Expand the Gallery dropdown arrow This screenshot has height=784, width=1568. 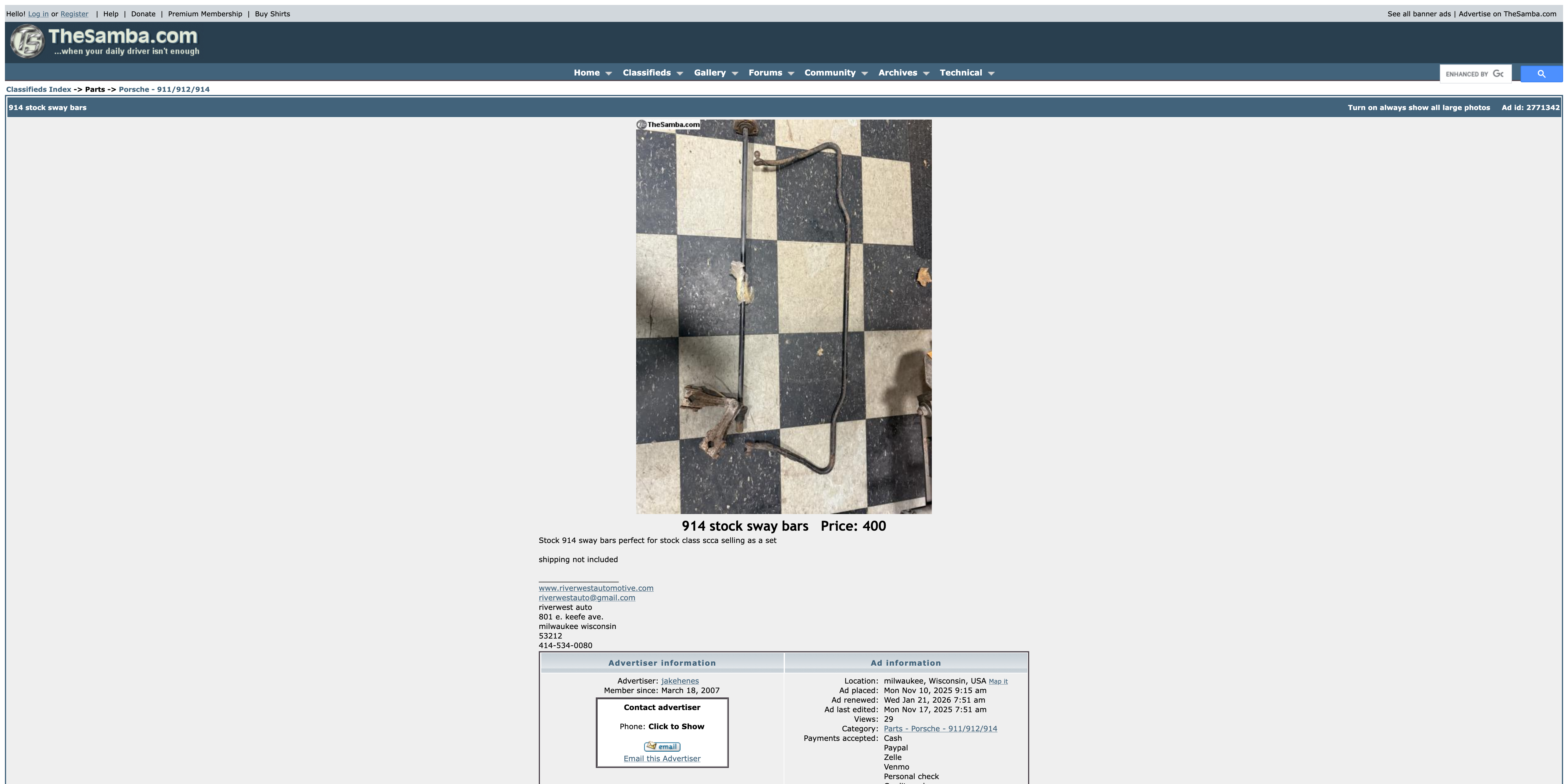pos(735,73)
